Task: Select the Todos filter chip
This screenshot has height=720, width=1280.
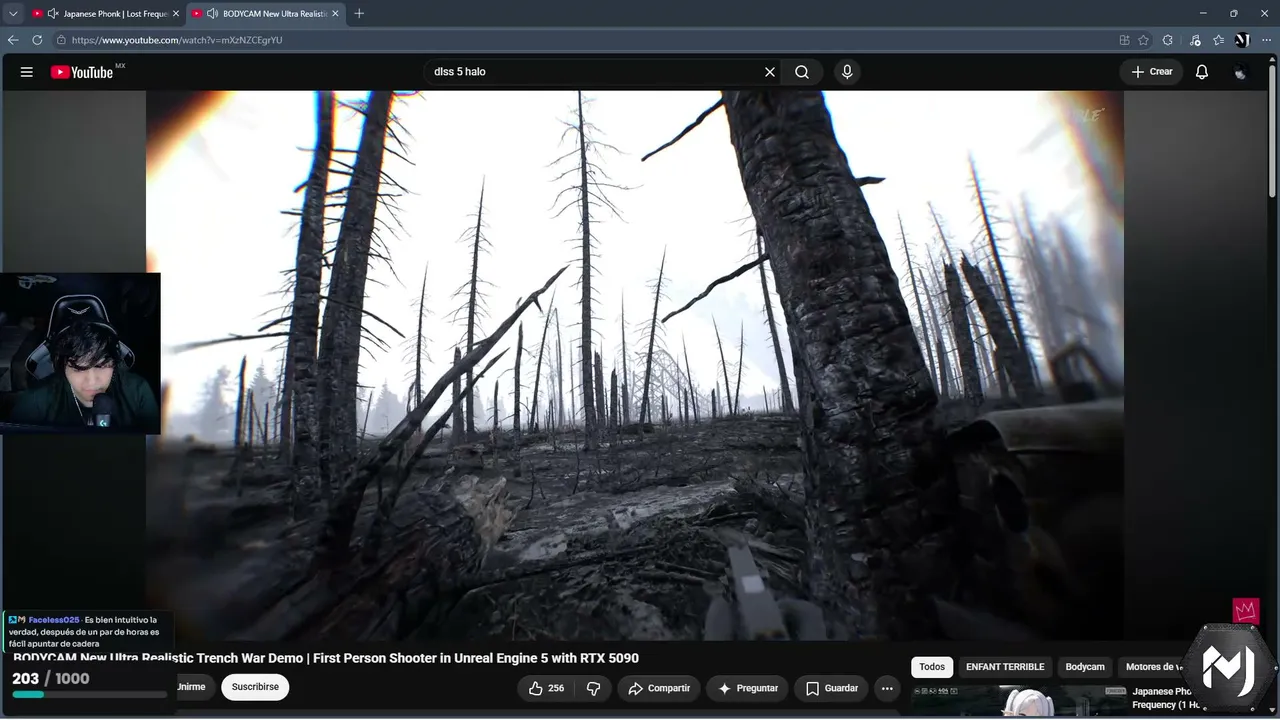Action: 932,667
